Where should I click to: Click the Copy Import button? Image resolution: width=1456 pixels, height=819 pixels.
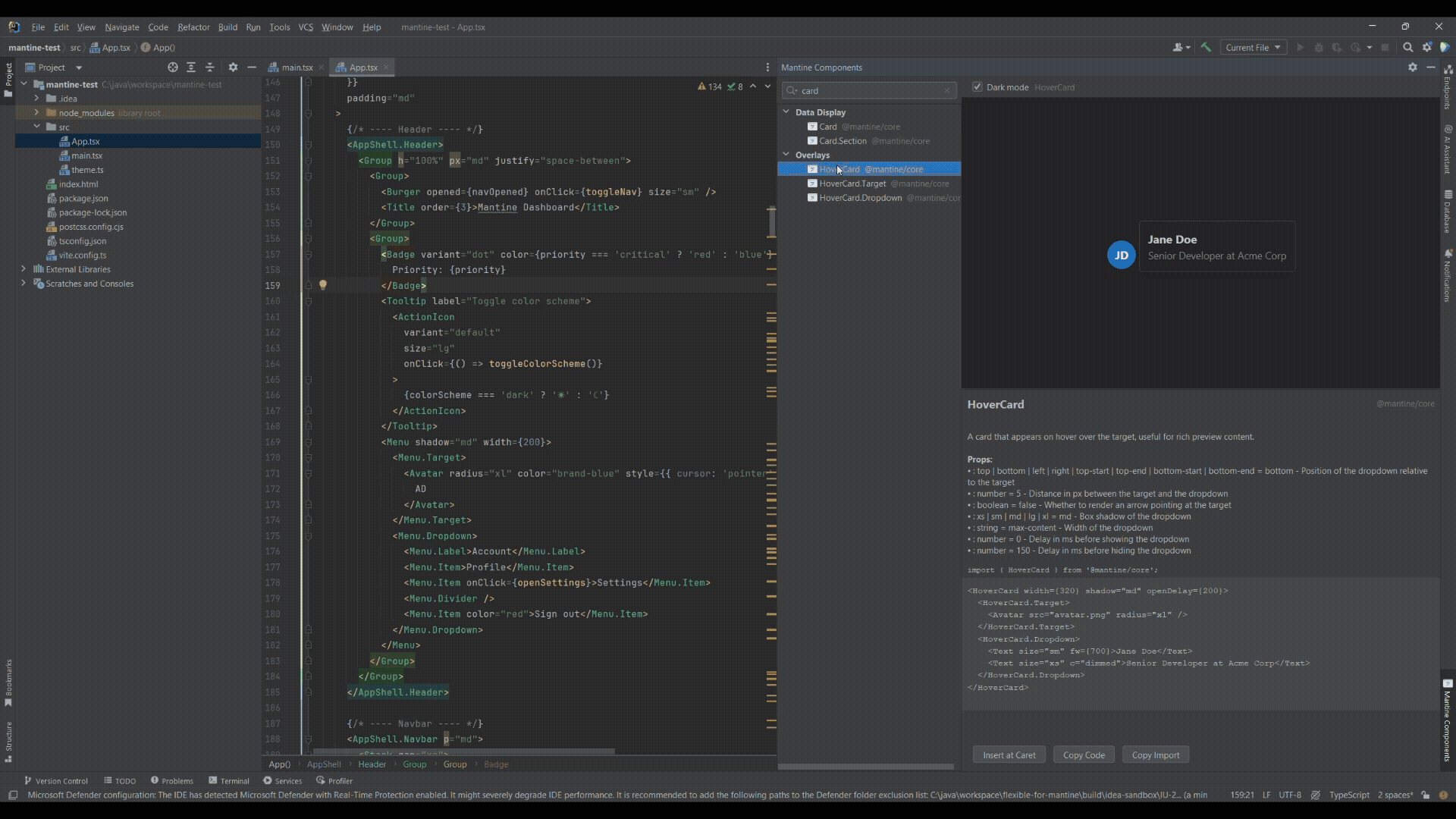pyautogui.click(x=1155, y=755)
